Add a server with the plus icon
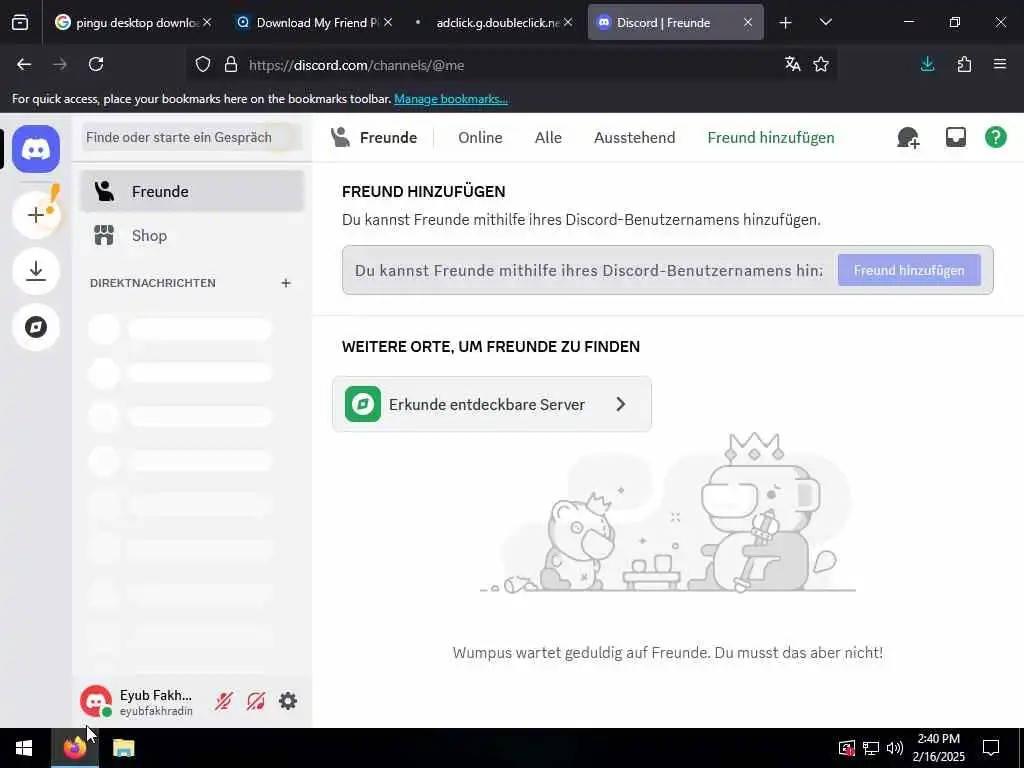This screenshot has width=1024, height=768. coord(36,215)
